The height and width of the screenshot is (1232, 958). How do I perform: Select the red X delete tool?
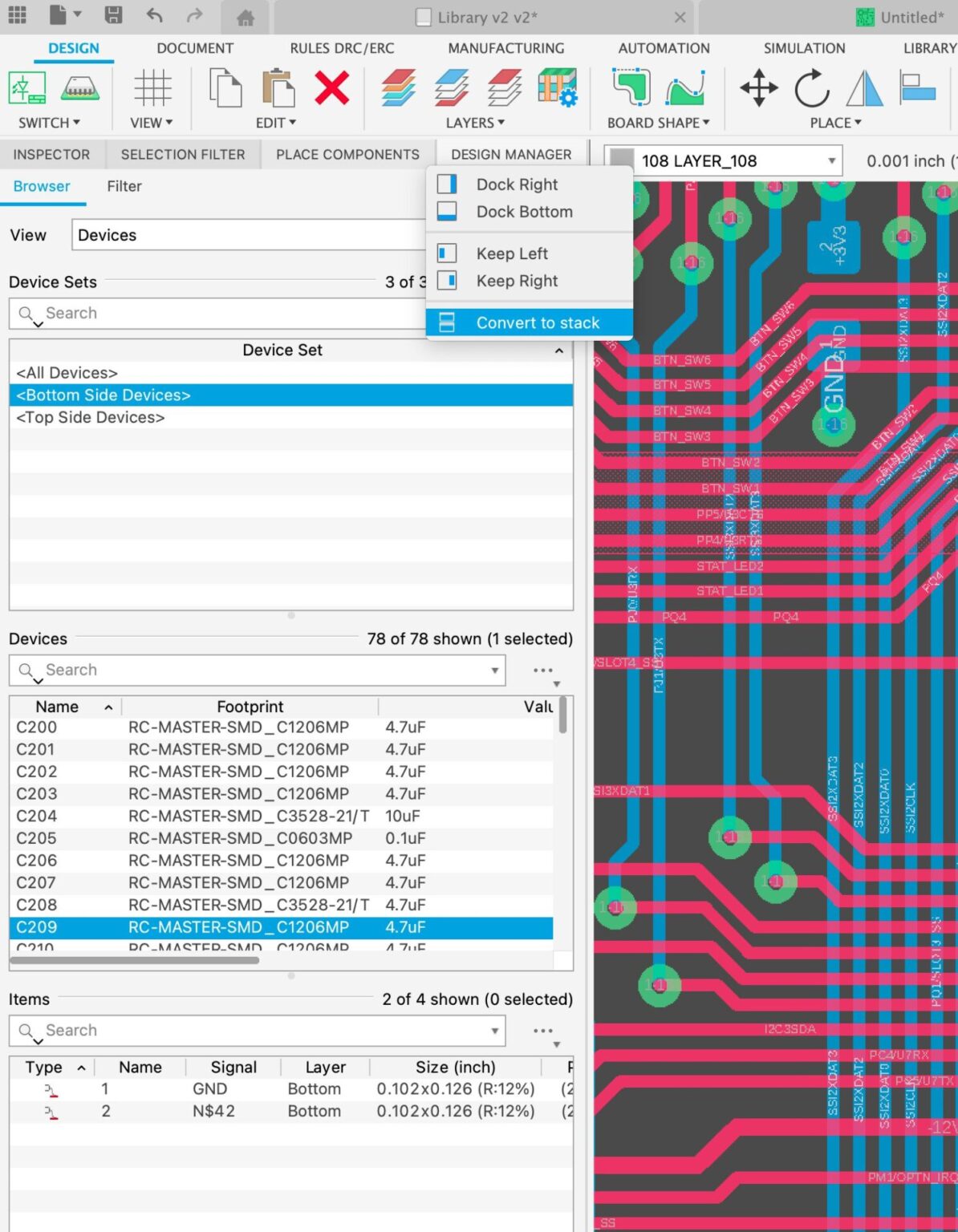point(331,88)
